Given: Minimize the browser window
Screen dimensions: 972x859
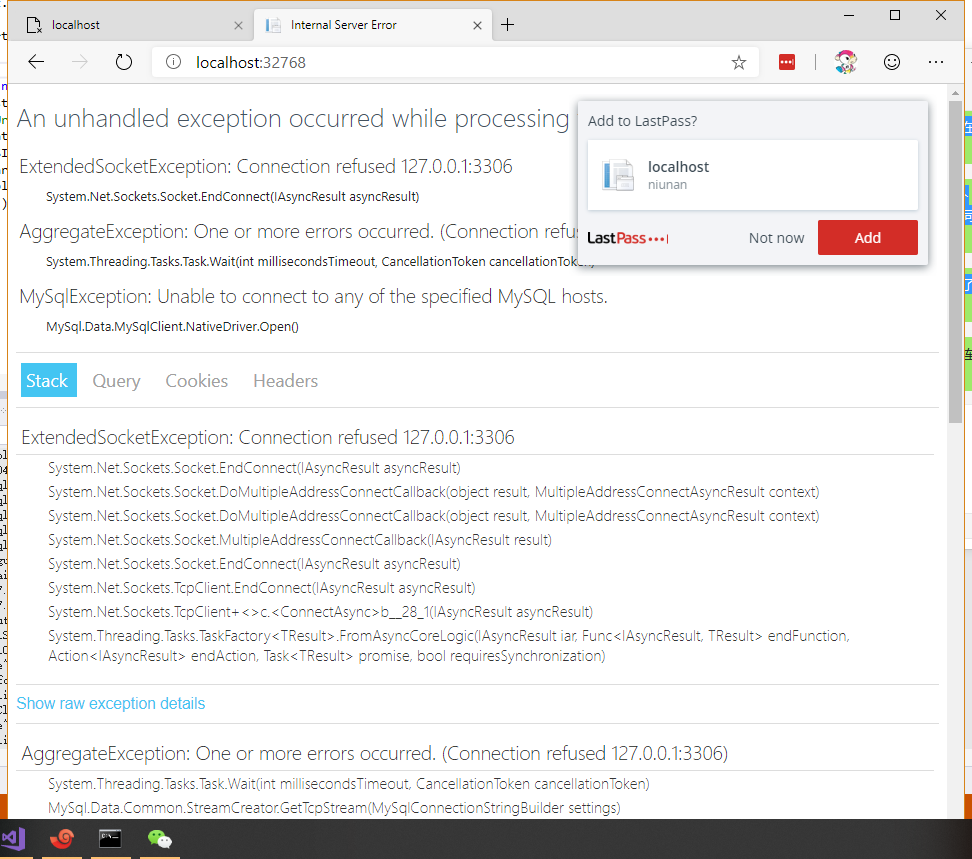Looking at the screenshot, I should click(849, 15).
